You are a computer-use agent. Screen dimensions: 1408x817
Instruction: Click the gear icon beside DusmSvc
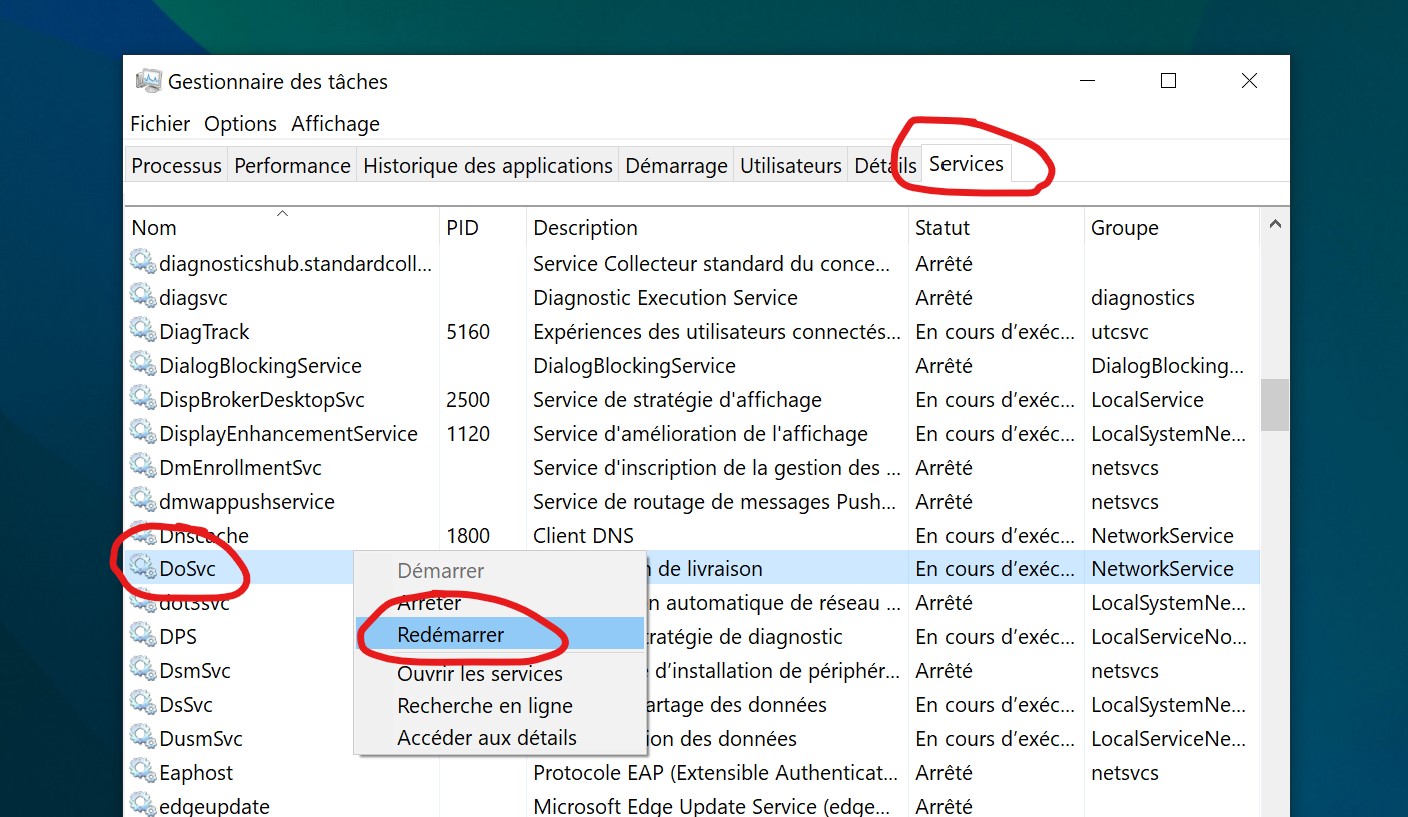(x=143, y=738)
